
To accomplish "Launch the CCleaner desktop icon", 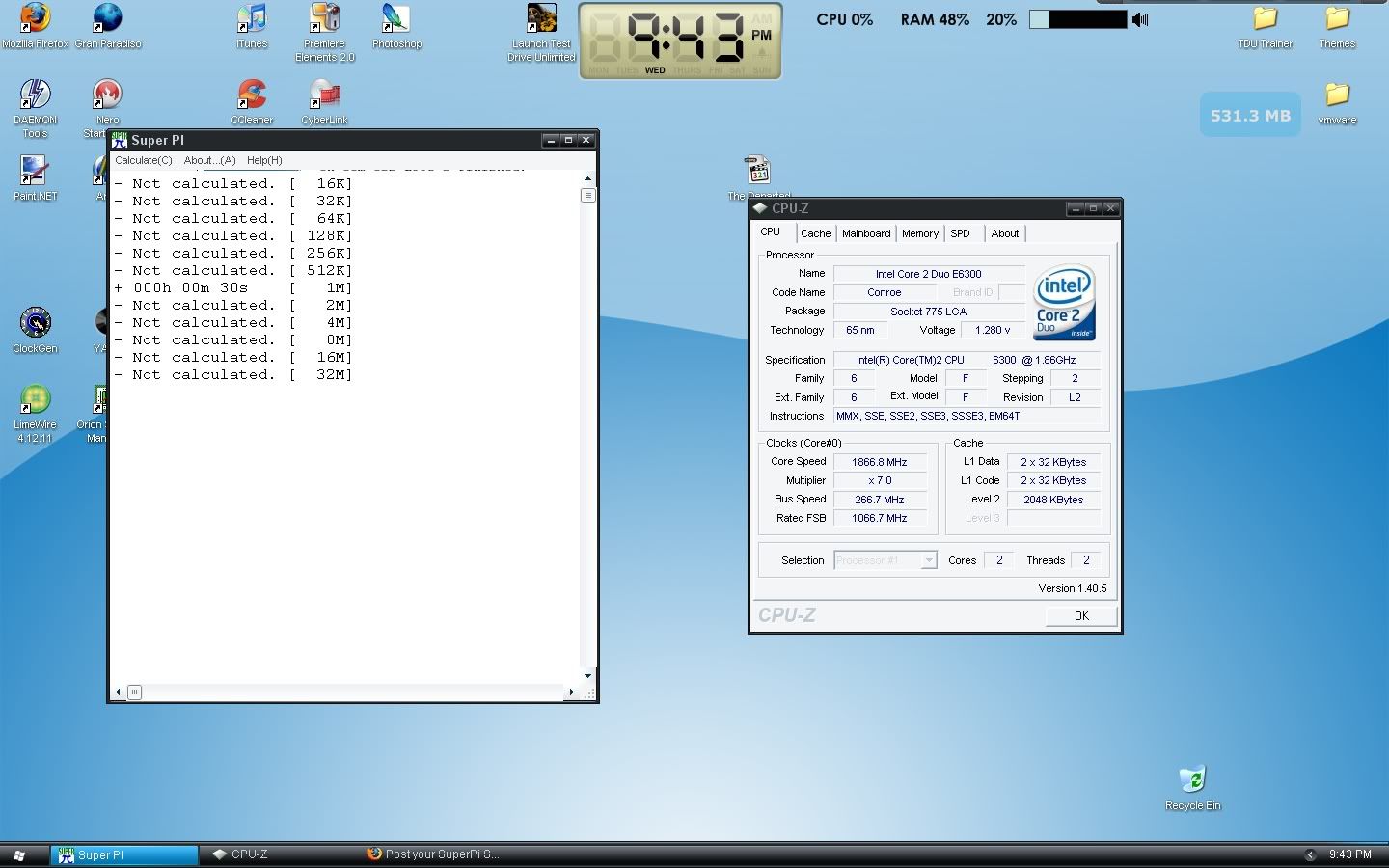I will pyautogui.click(x=252, y=101).
